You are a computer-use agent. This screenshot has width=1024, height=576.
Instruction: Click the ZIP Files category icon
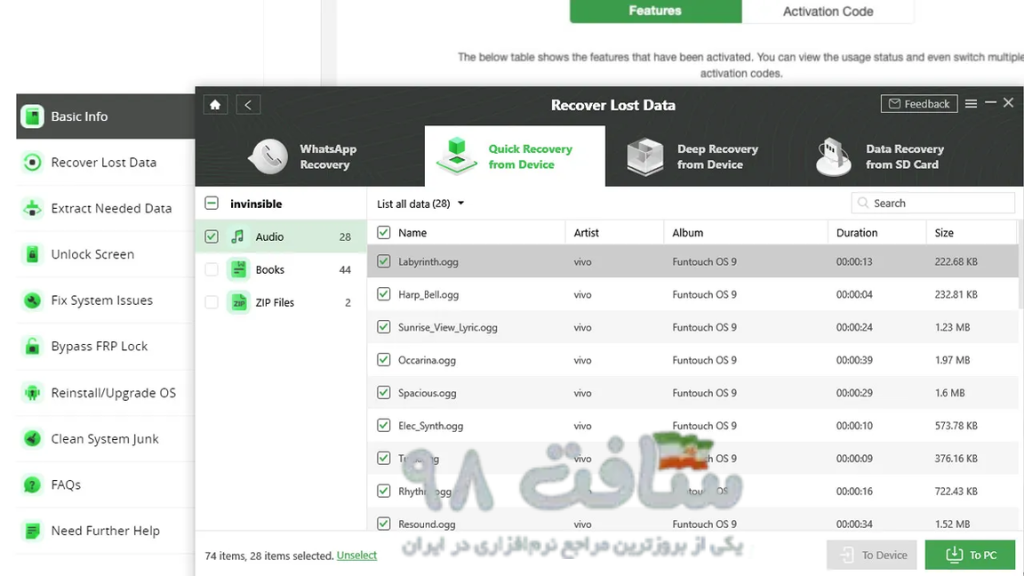[238, 302]
